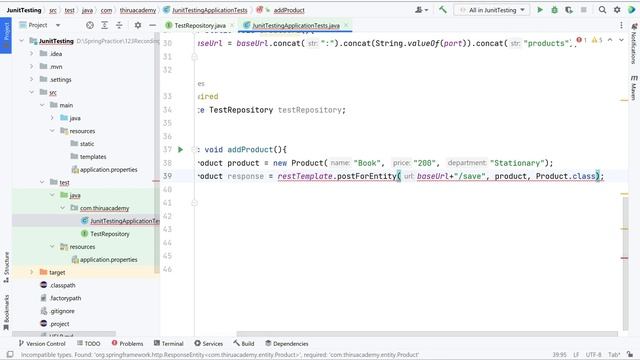Go to previous highlighted error arrow
The width and height of the screenshot is (640, 360).
[610, 40]
